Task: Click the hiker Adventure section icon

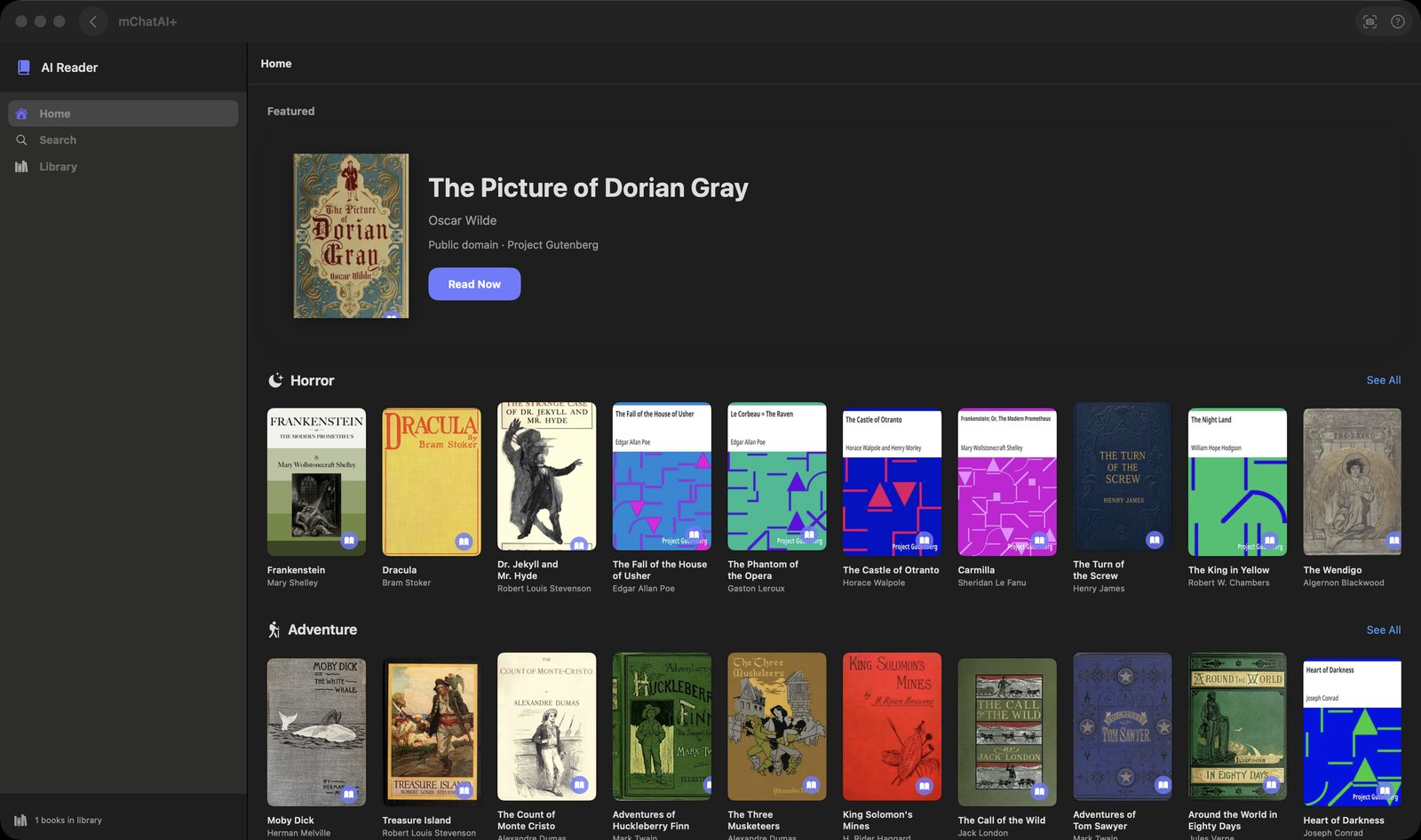Action: click(x=274, y=630)
